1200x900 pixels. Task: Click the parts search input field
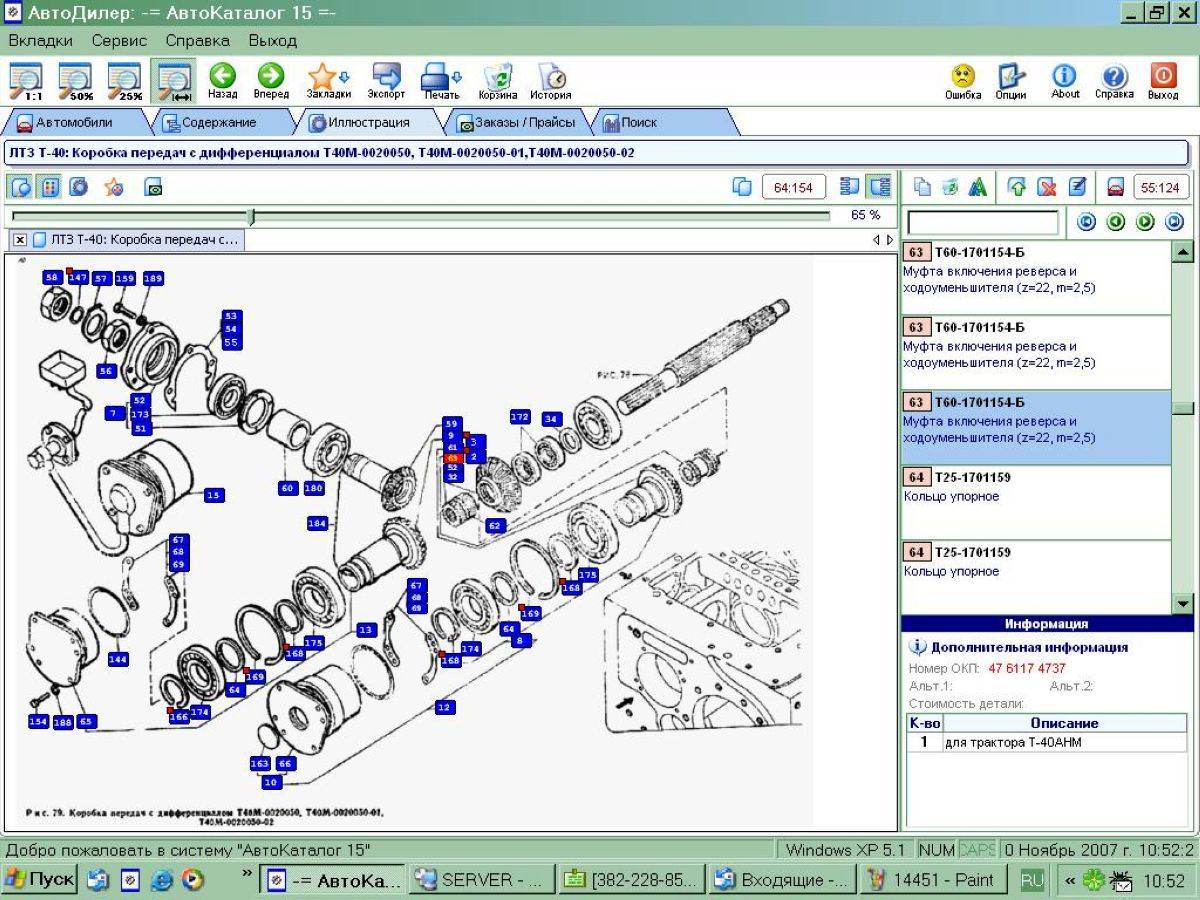click(982, 222)
